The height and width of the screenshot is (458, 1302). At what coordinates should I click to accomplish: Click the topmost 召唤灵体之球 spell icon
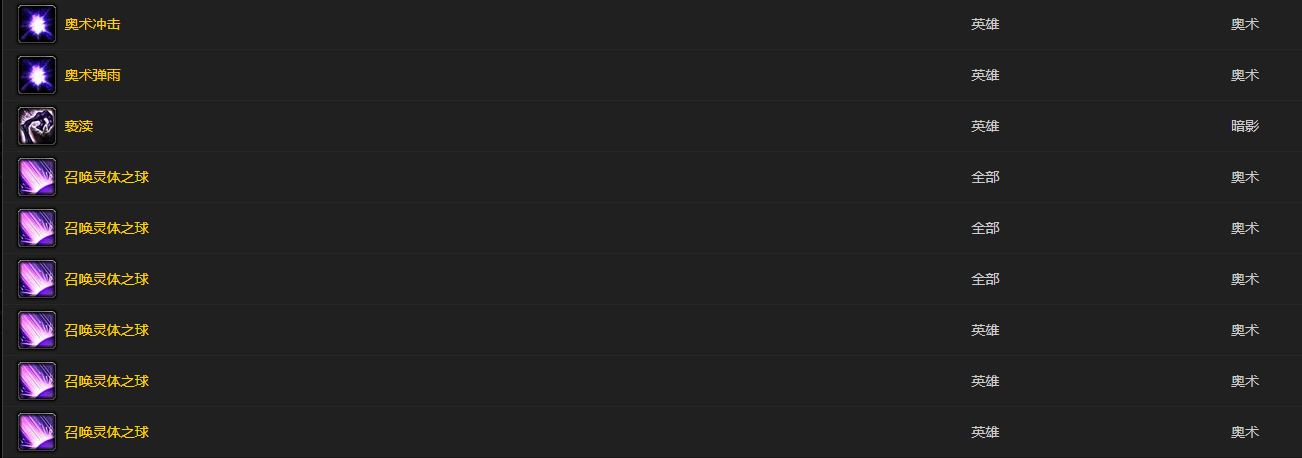coord(37,177)
